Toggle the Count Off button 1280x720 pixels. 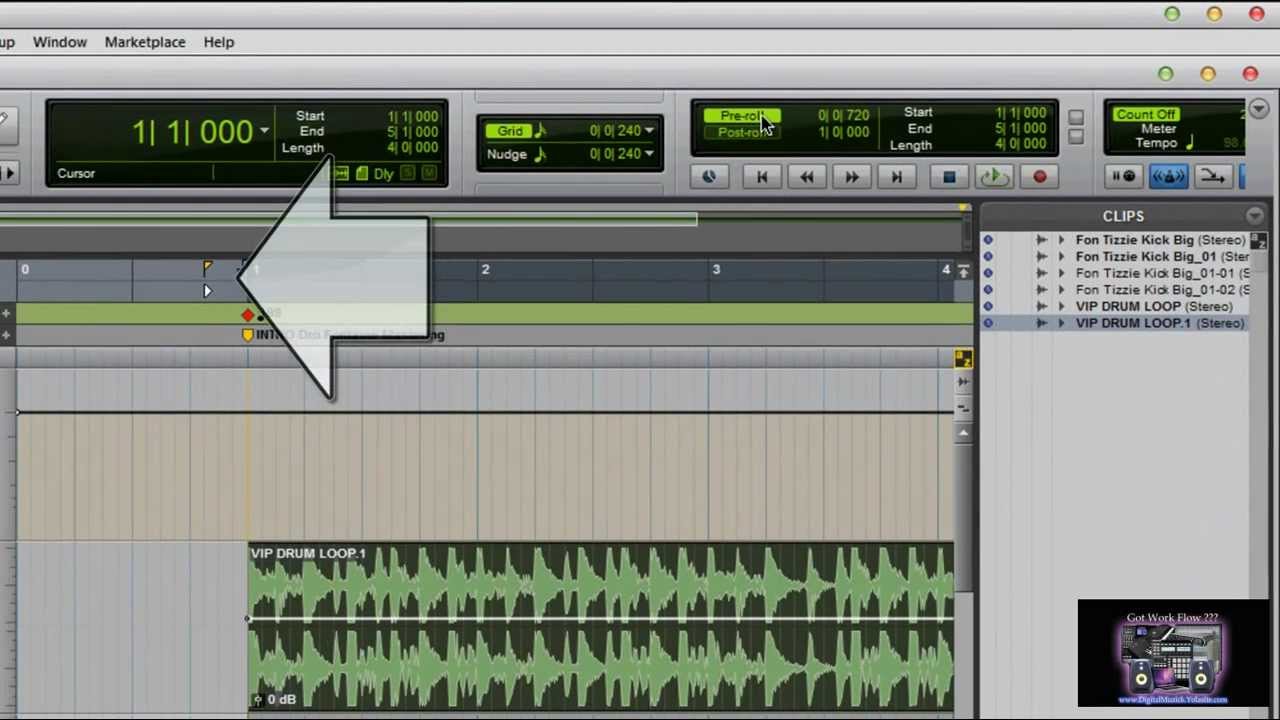[x=1146, y=114]
